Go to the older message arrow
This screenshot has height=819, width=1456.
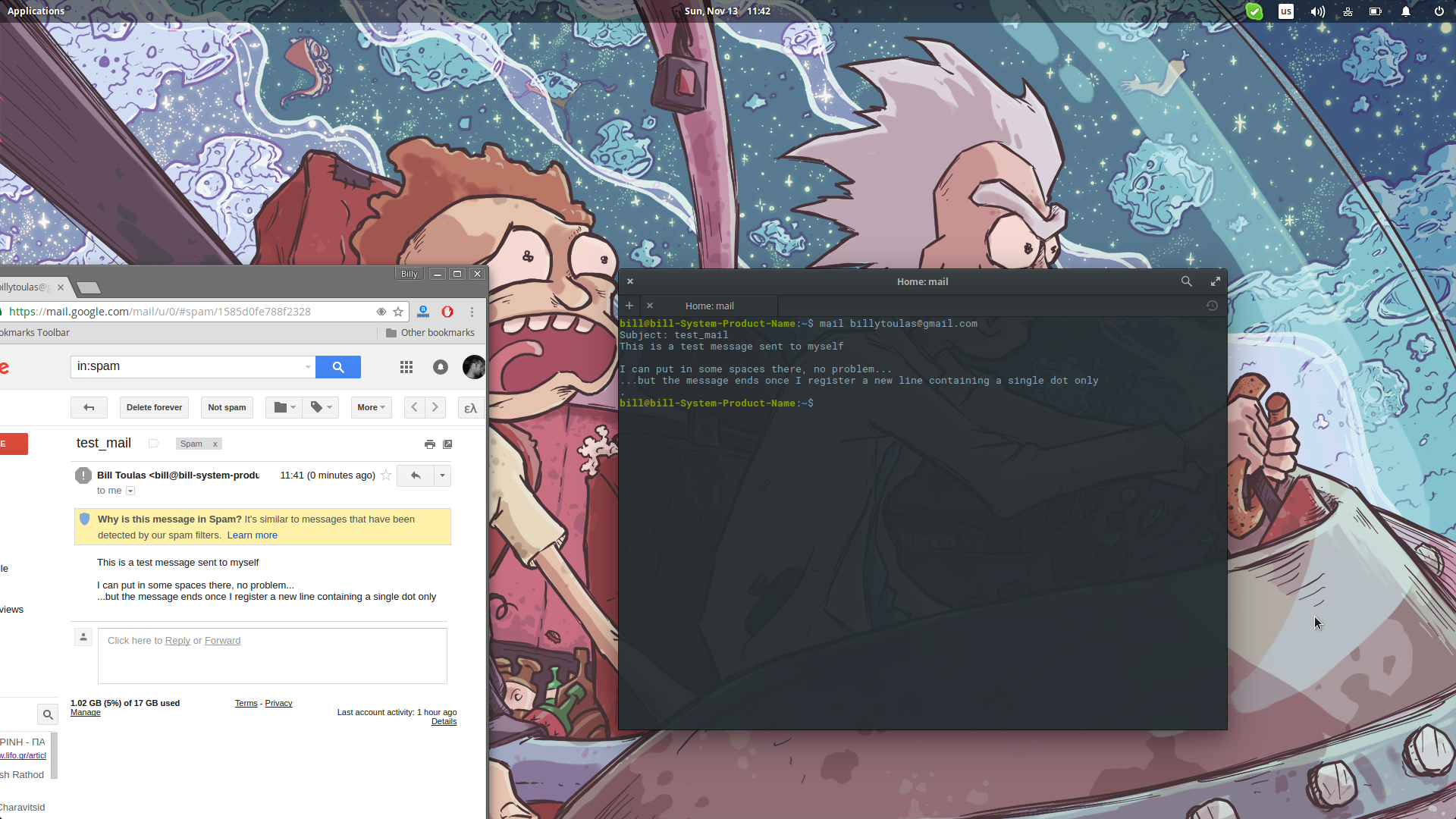pos(435,407)
